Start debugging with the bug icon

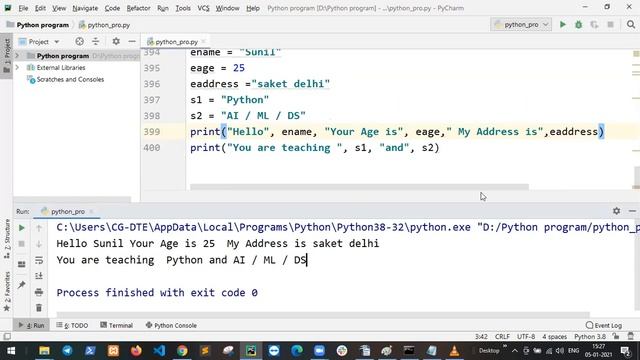coord(578,24)
